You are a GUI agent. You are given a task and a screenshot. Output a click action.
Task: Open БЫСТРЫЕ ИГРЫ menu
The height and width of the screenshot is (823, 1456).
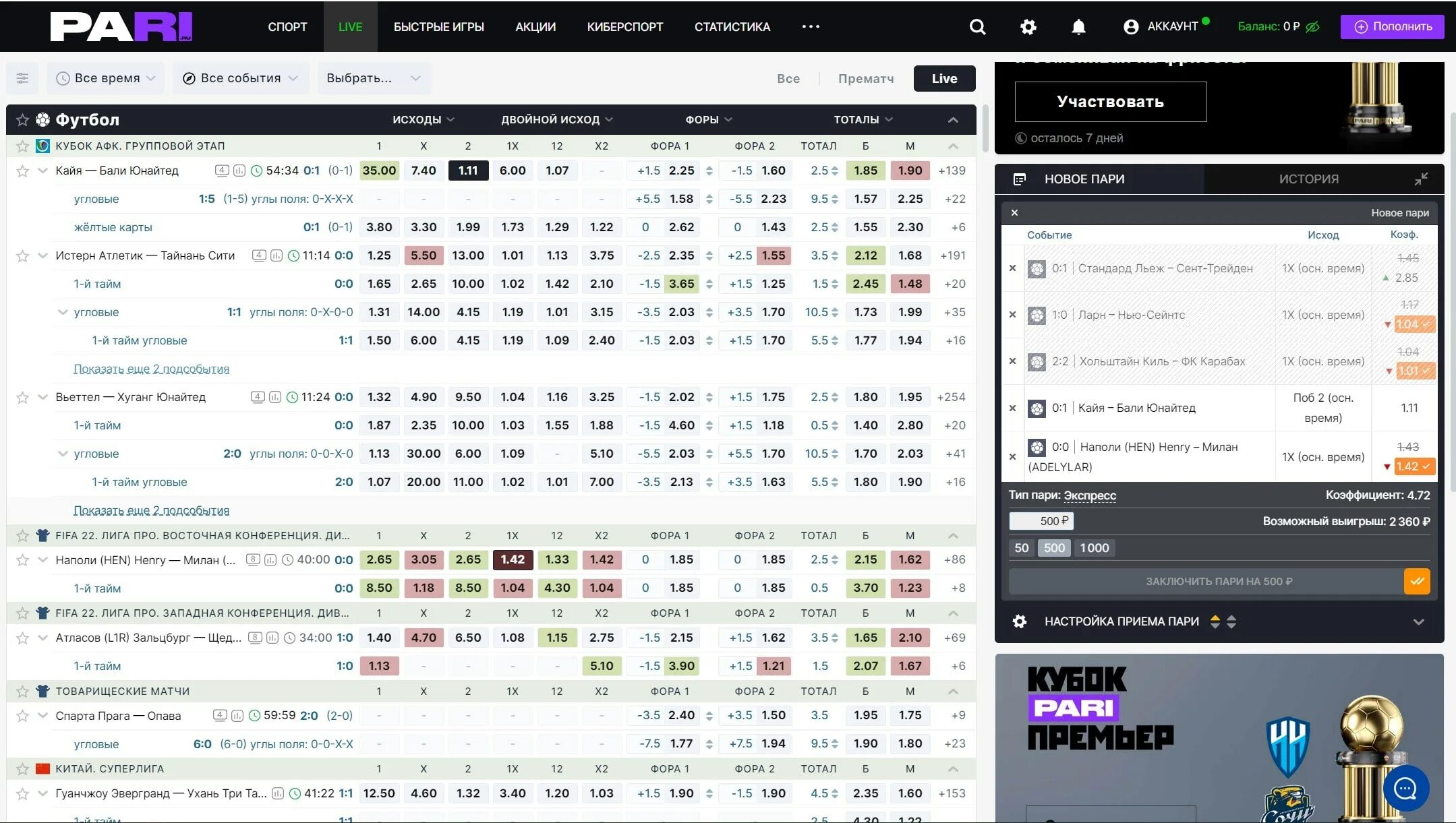439,27
